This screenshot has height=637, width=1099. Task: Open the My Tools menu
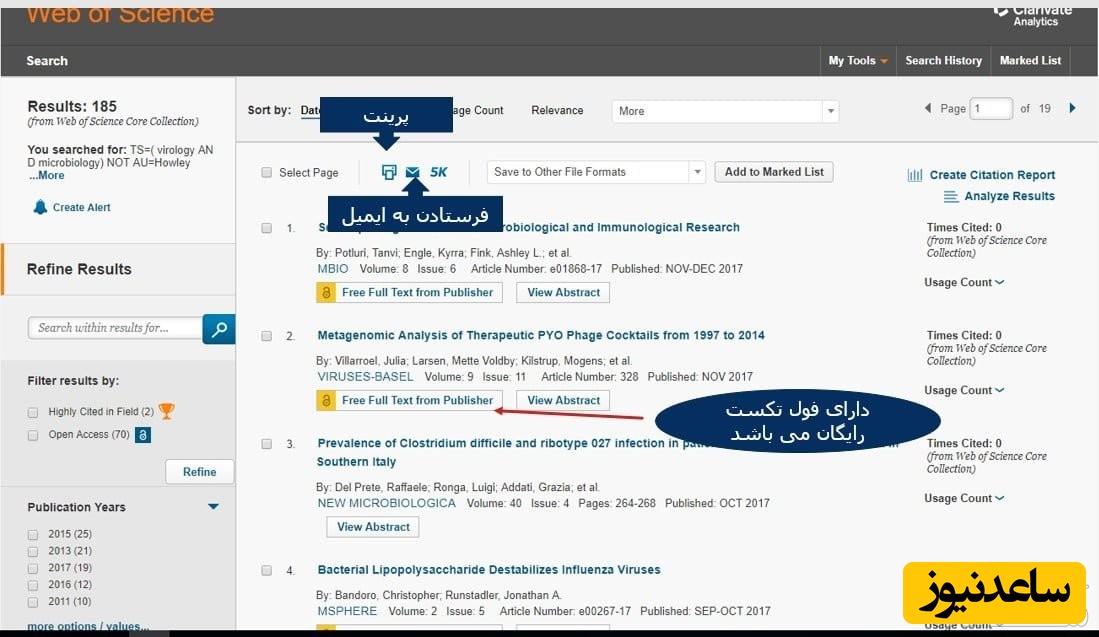point(857,60)
